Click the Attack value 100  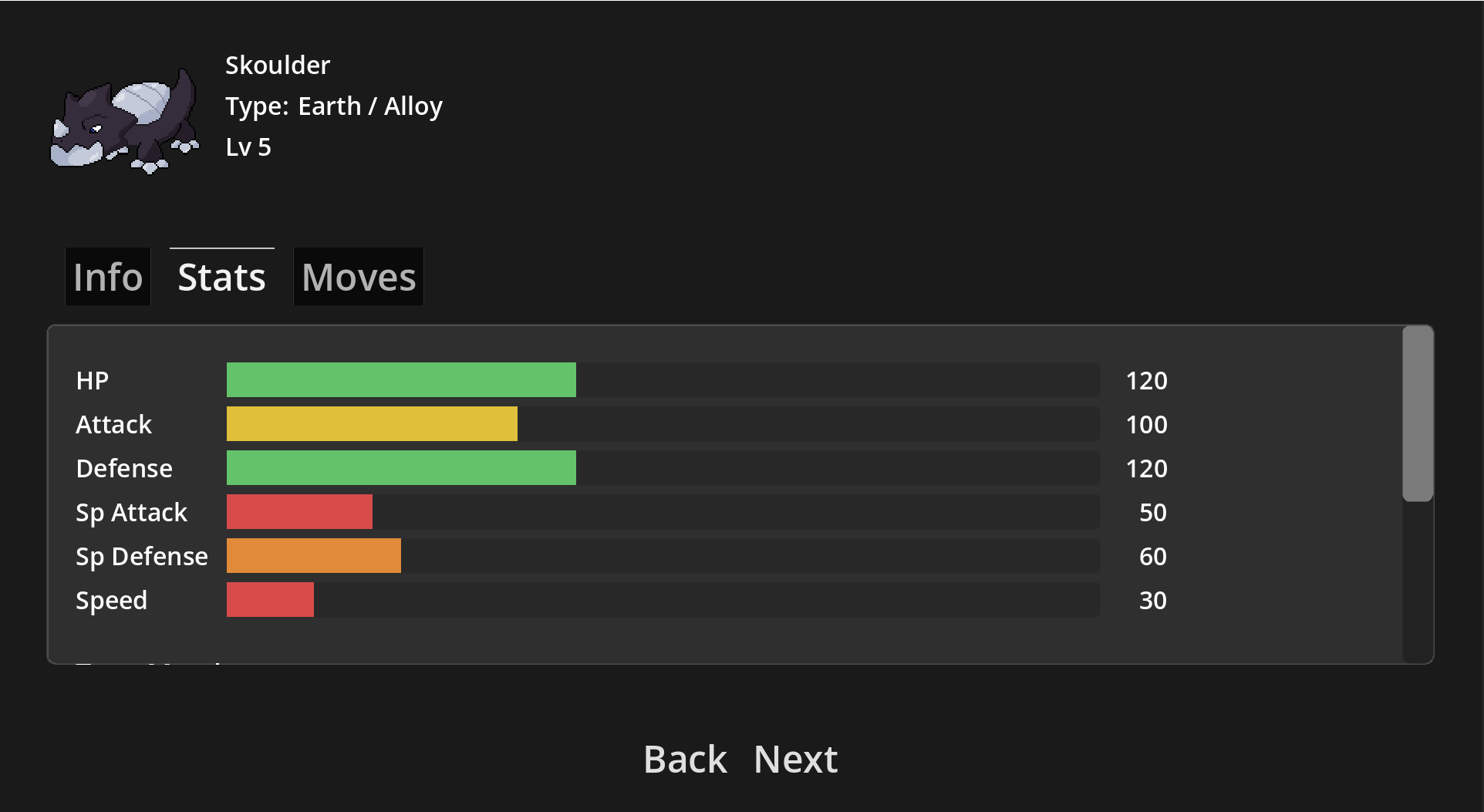(1146, 425)
